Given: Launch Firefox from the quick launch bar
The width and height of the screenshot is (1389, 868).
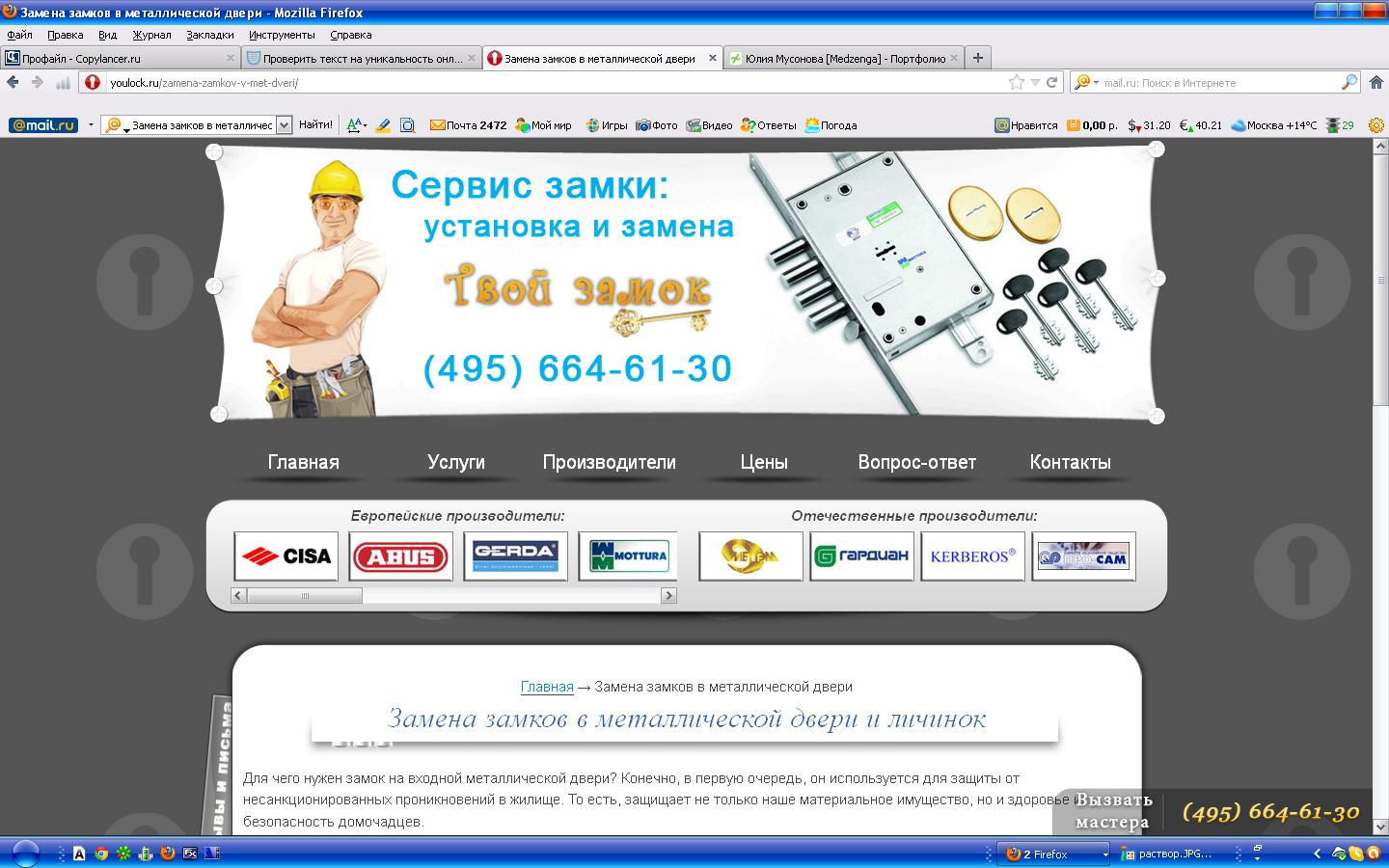Looking at the screenshot, I should [x=167, y=854].
